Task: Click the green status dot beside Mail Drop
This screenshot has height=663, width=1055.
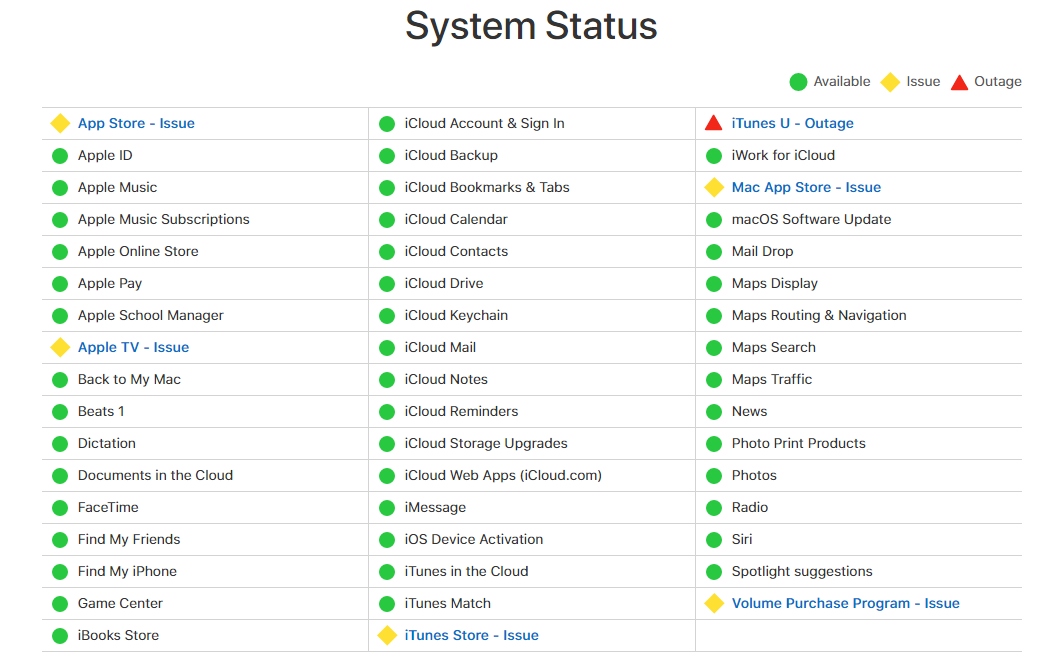Action: click(x=714, y=252)
